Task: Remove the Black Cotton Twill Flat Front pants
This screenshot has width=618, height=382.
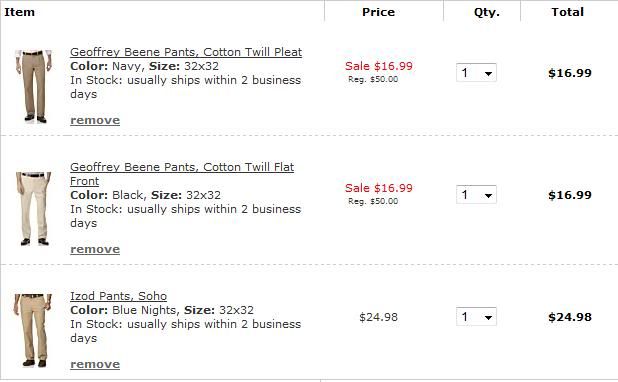Action: (x=95, y=249)
